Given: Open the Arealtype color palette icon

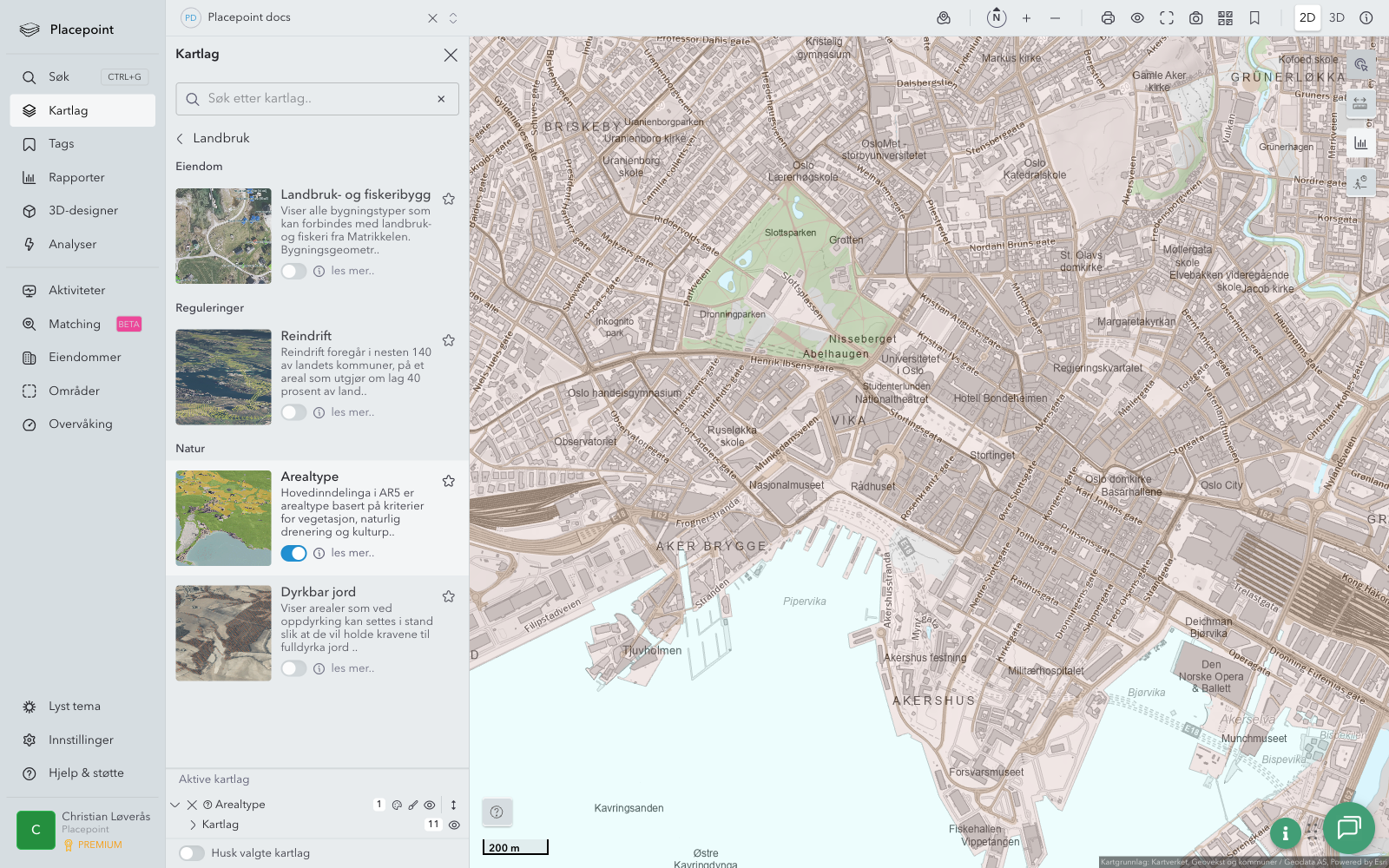Looking at the screenshot, I should (x=397, y=805).
